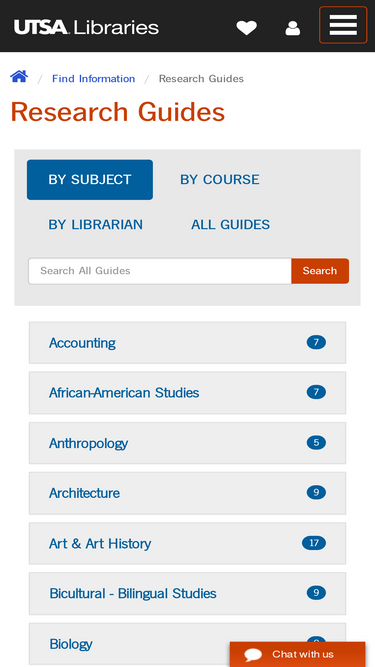The width and height of the screenshot is (375, 667).
Task: Expand the Accounting subject row
Action: click(x=188, y=343)
